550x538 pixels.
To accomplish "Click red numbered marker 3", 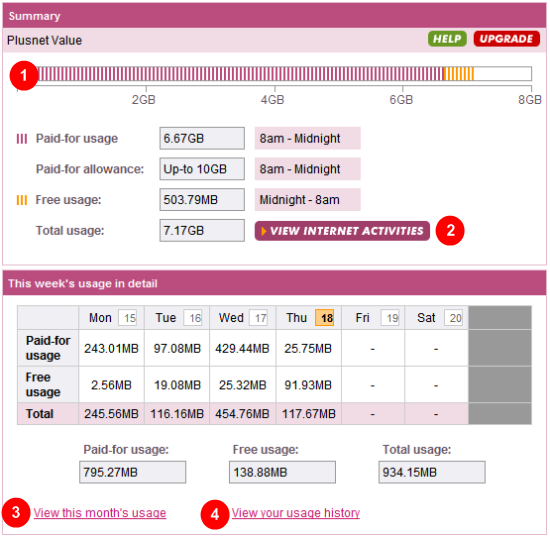I will (x=16, y=512).
